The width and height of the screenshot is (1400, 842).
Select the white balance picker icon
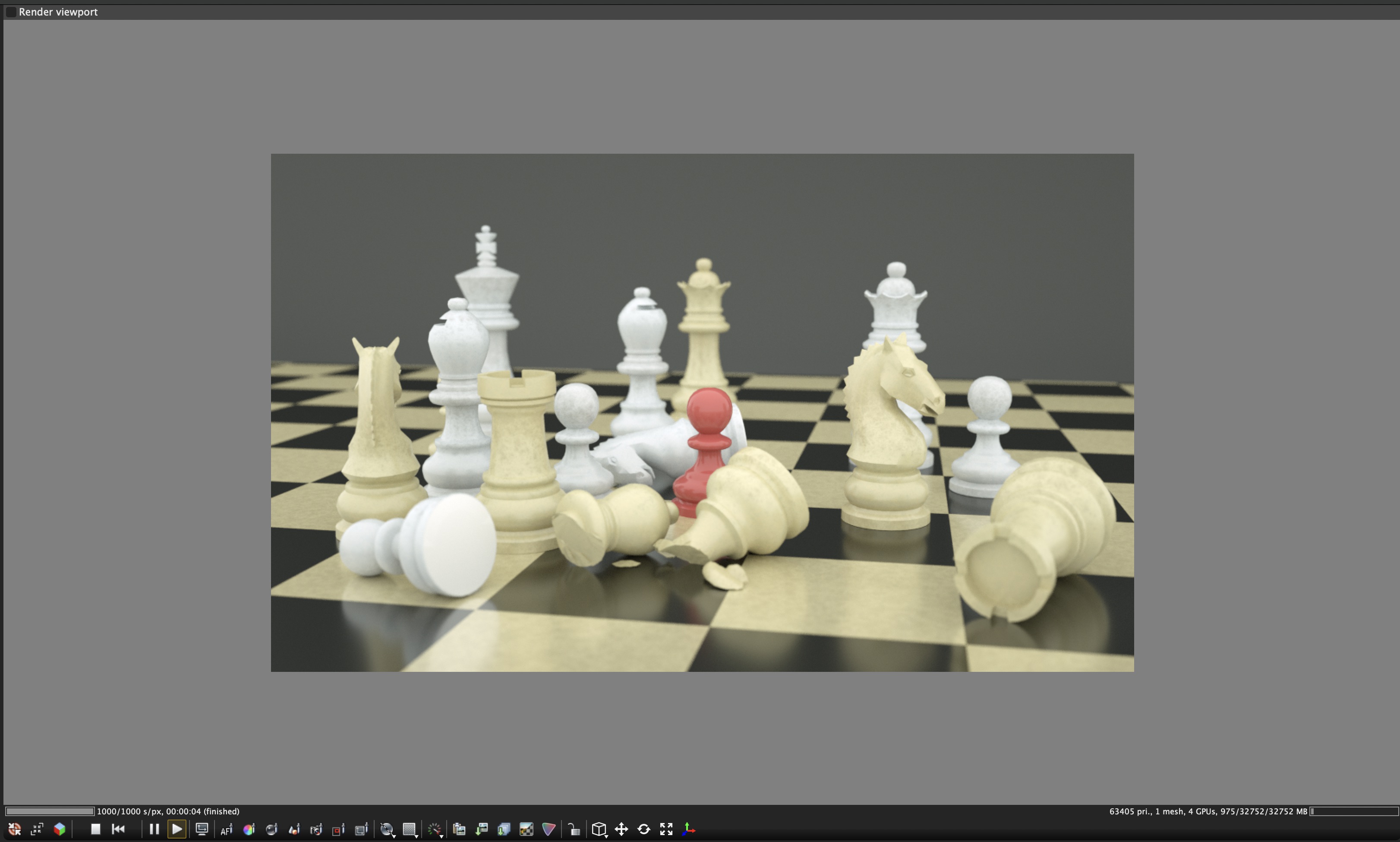249,829
